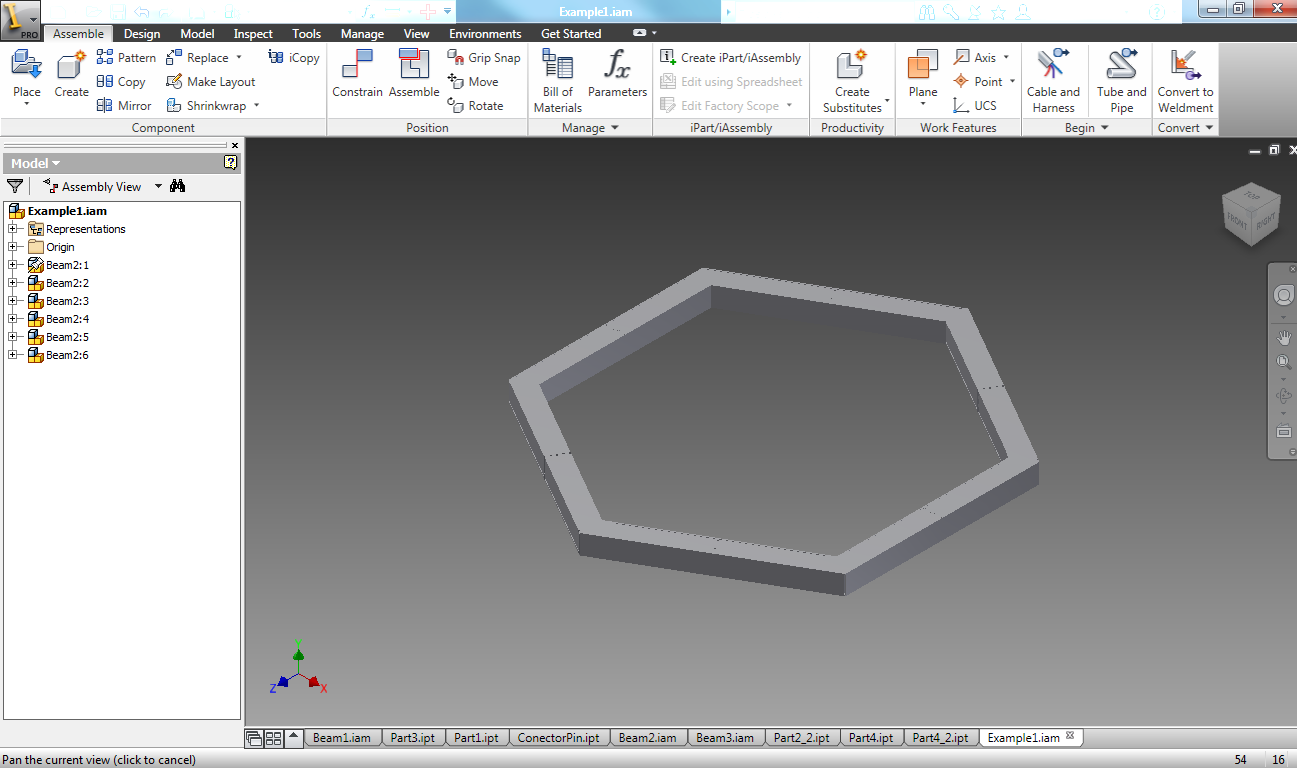Click the Assemble tool in Position panel
1297x768 pixels.
[x=414, y=75]
